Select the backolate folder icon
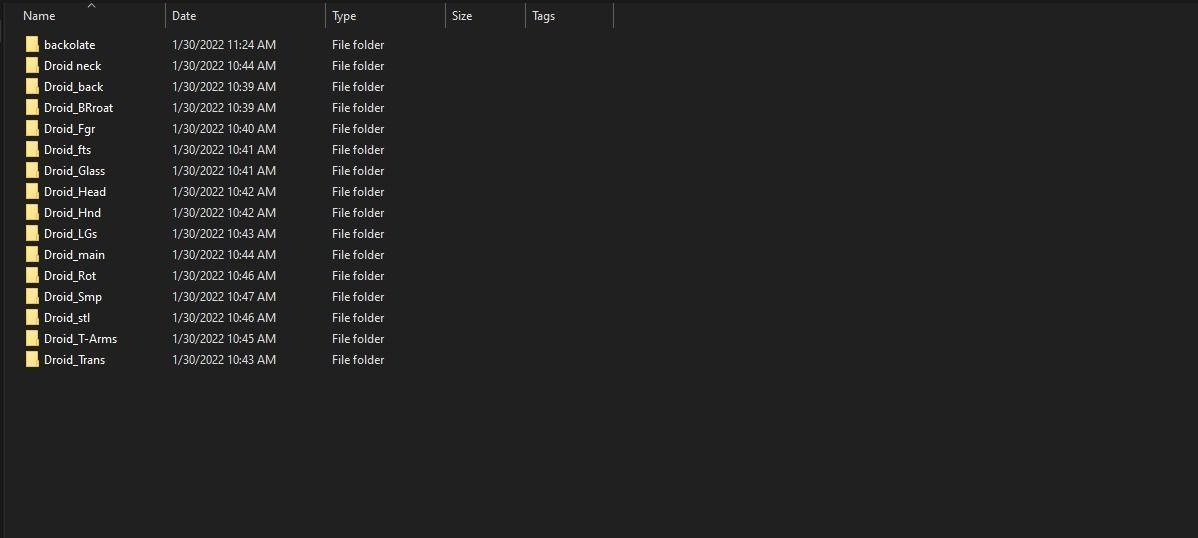The height and width of the screenshot is (538, 1198). [31, 44]
